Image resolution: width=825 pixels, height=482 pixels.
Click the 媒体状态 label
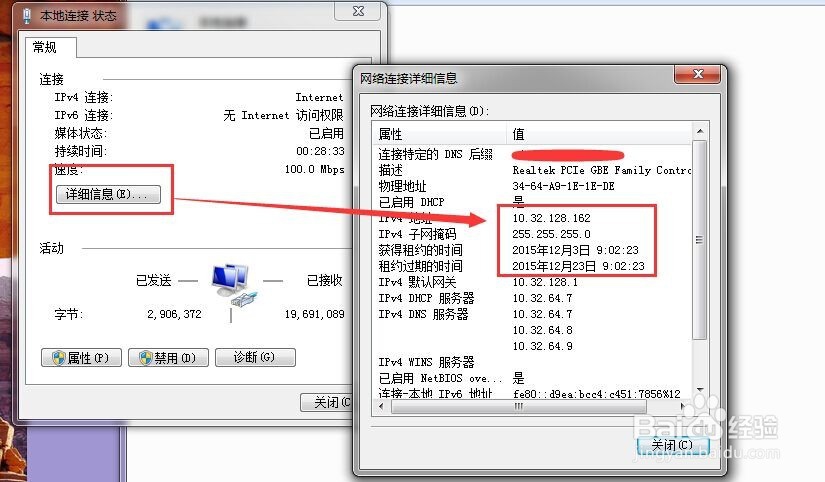[x=81, y=133]
